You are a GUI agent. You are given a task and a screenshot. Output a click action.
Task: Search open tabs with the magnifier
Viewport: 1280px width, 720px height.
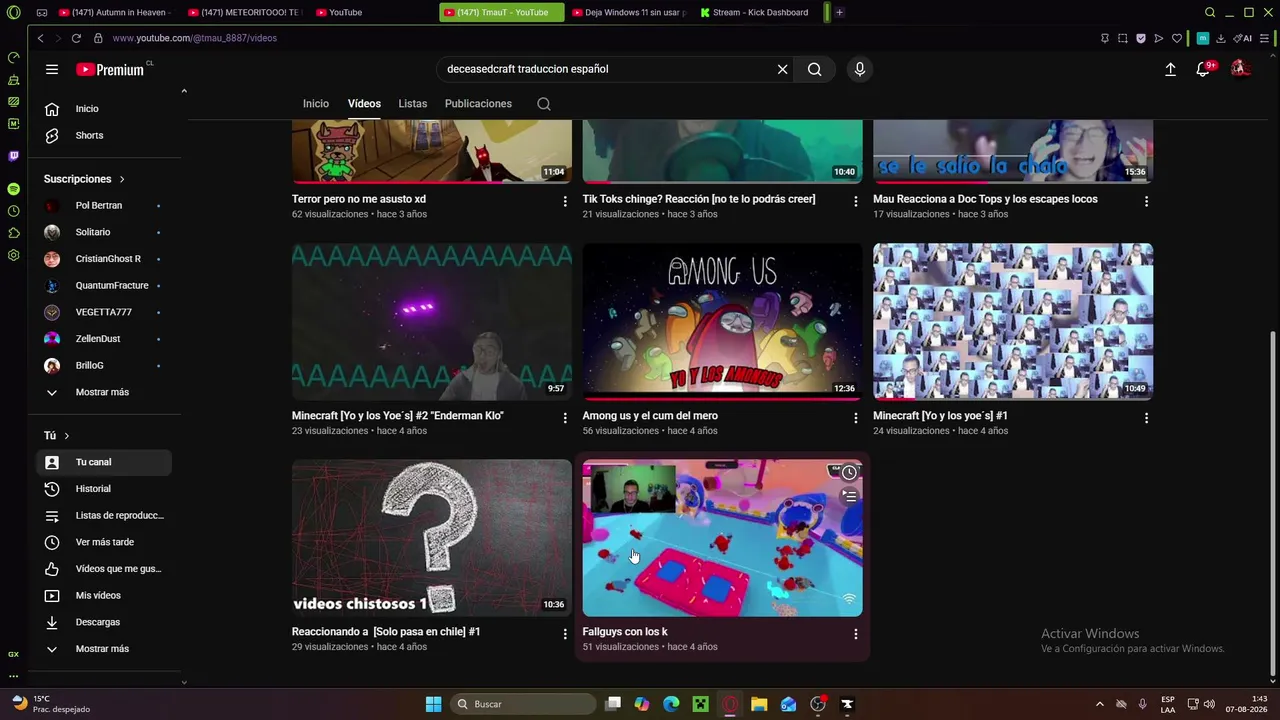[x=1210, y=12]
